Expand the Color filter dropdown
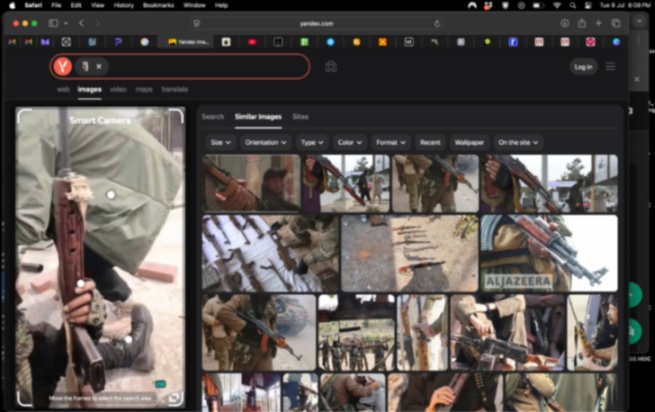 349,142
